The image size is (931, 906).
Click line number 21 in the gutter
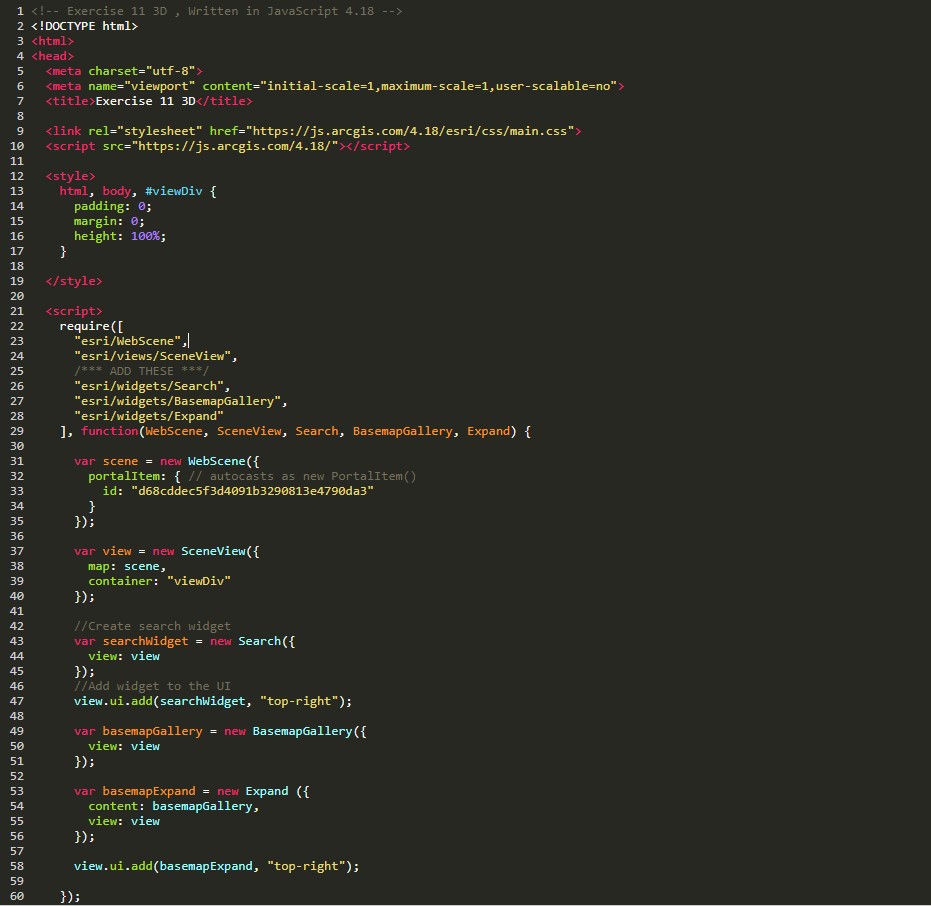pyautogui.click(x=16, y=311)
